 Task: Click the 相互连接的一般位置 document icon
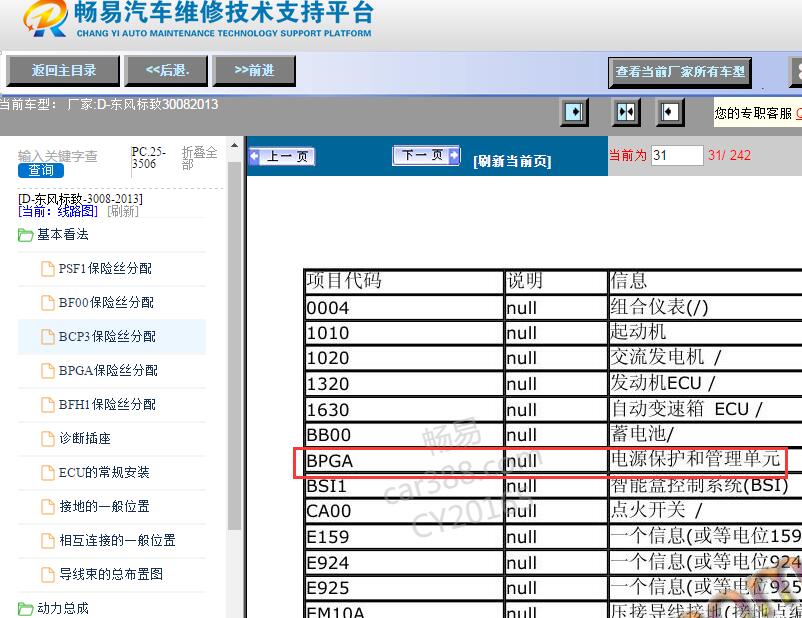coord(48,540)
